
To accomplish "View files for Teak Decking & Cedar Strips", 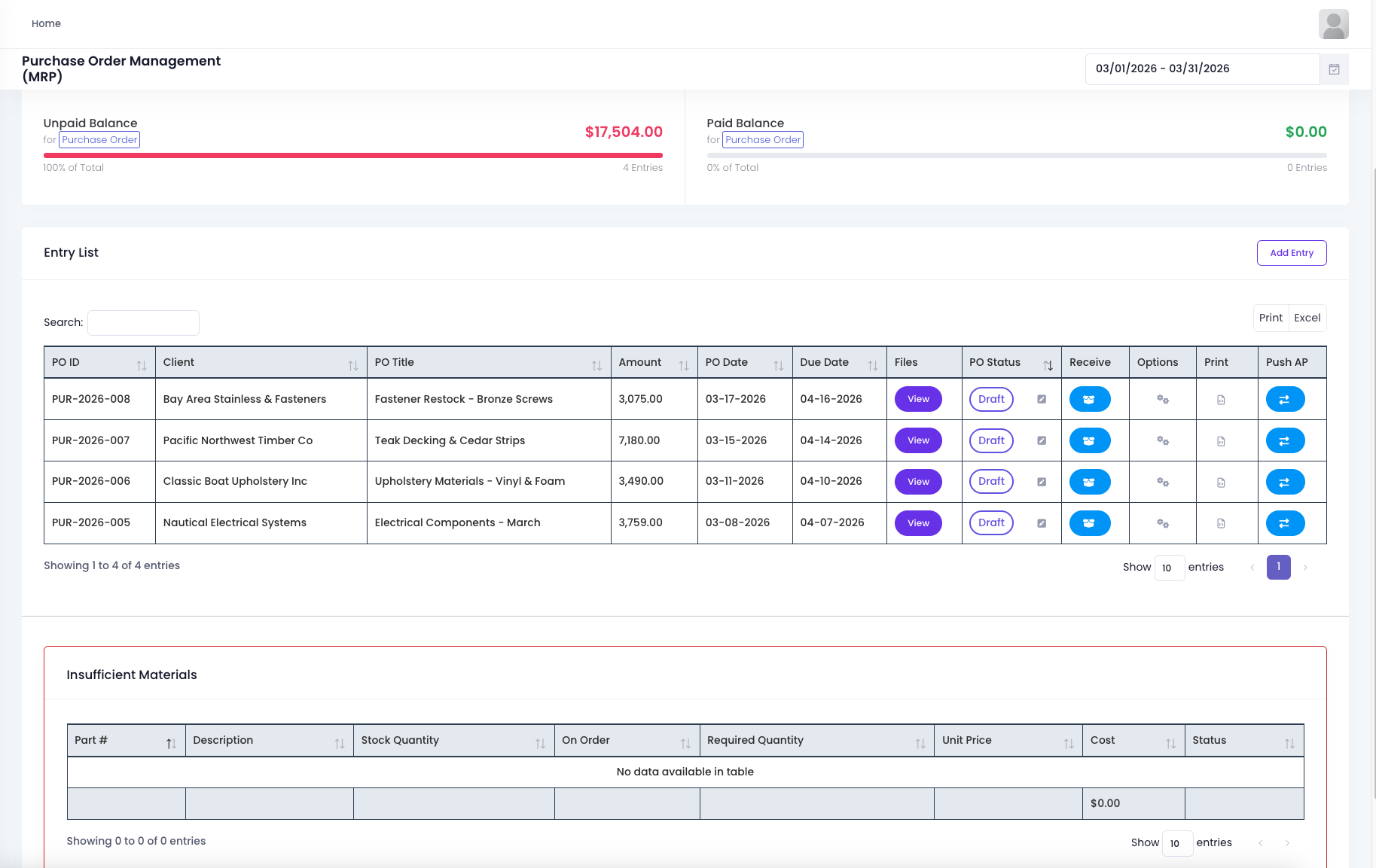I will [917, 440].
